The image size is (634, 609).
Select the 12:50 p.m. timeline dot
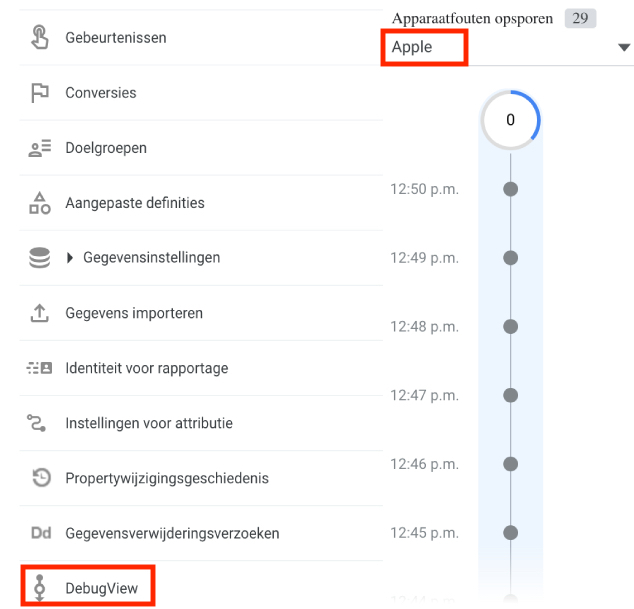510,189
